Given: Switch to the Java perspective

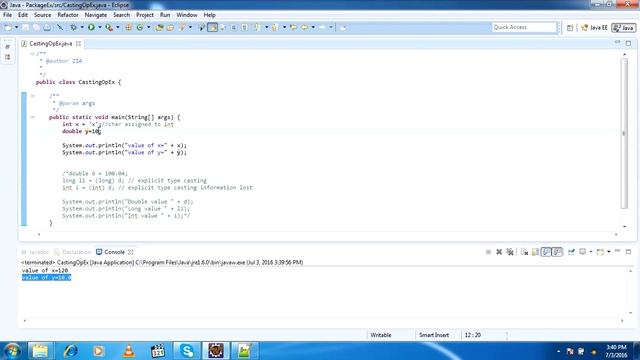Looking at the screenshot, I should tap(624, 28).
